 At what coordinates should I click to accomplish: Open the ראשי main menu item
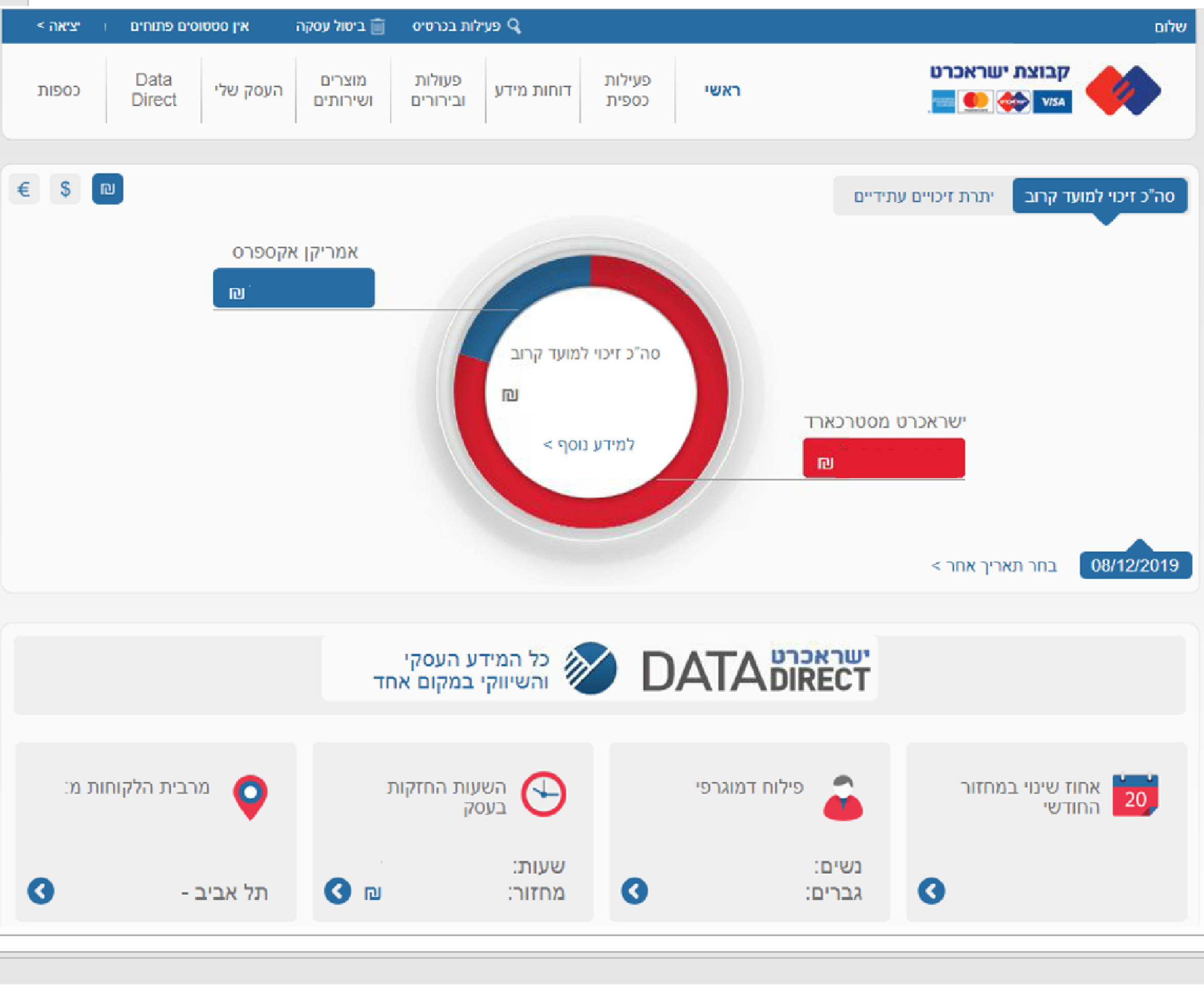pyautogui.click(x=722, y=90)
